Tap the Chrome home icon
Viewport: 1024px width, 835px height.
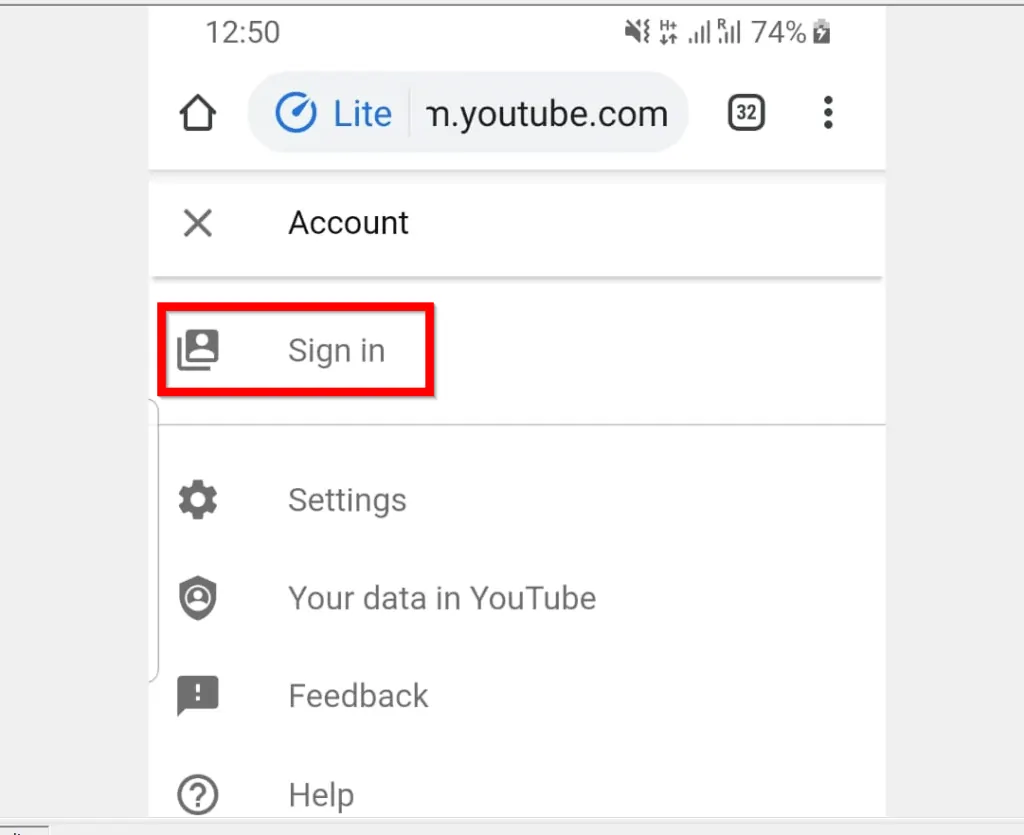tap(197, 113)
